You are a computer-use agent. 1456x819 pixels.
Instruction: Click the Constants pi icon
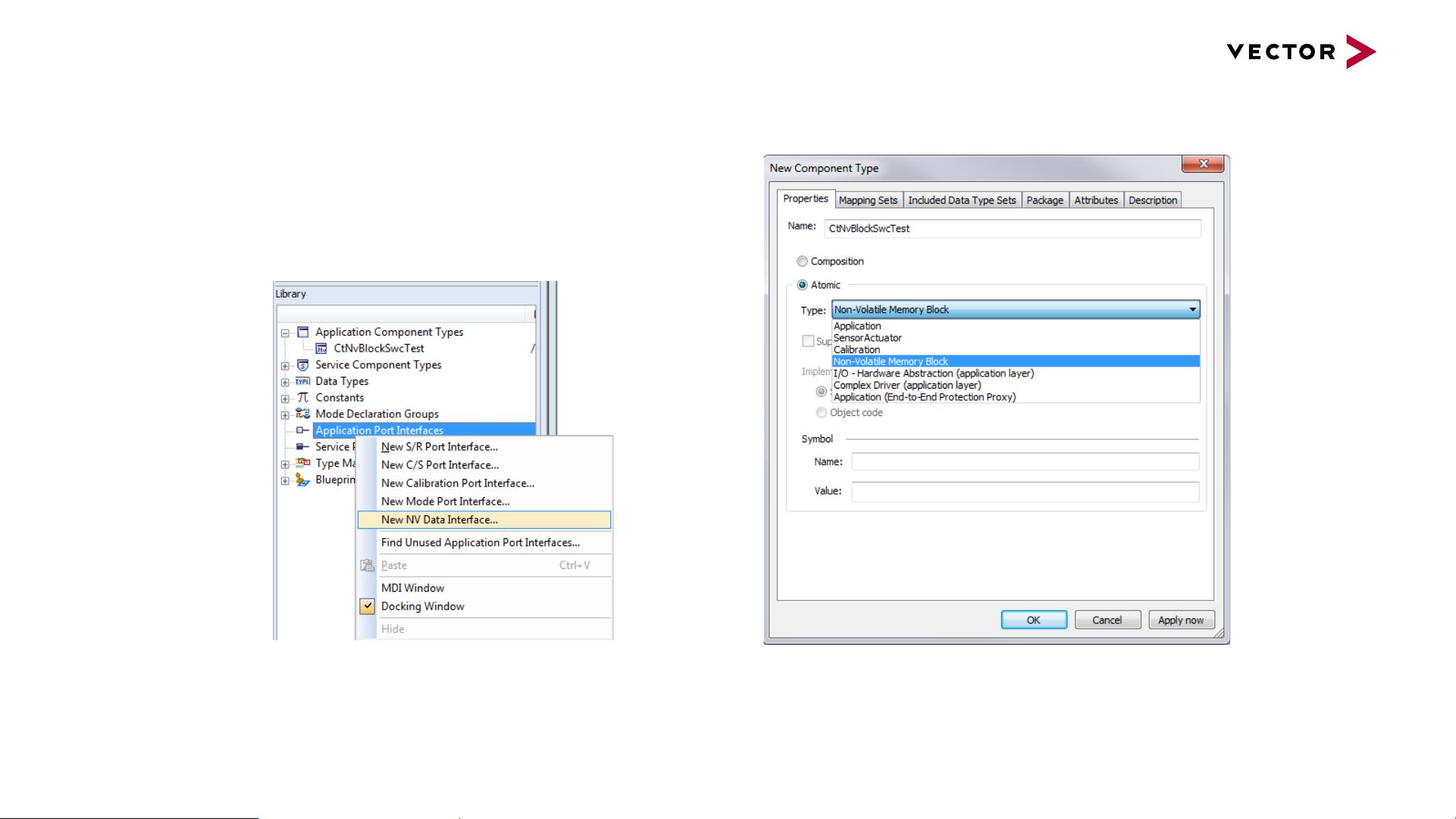303,398
